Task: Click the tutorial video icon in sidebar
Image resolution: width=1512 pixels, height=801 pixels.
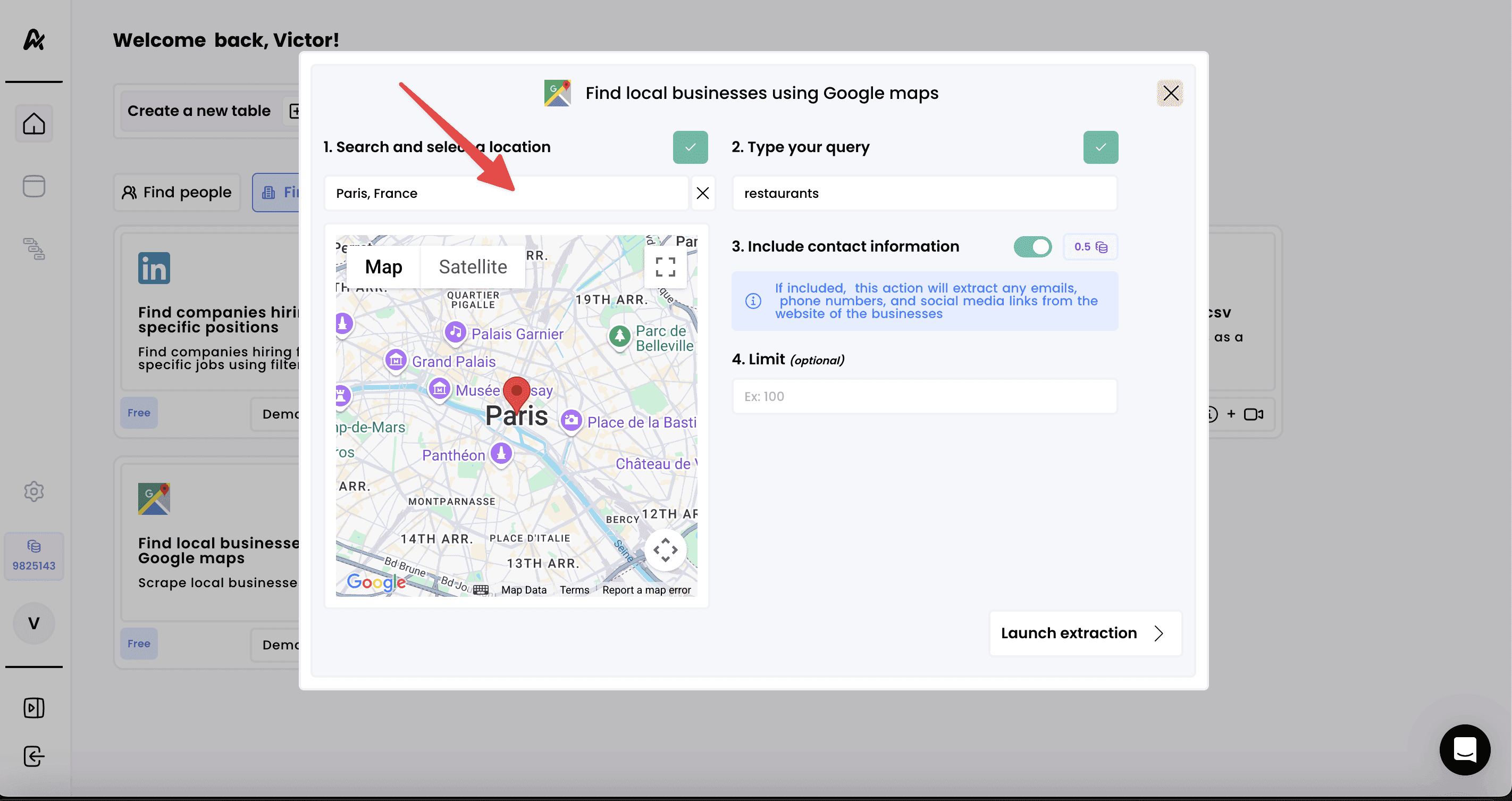Action: [34, 707]
